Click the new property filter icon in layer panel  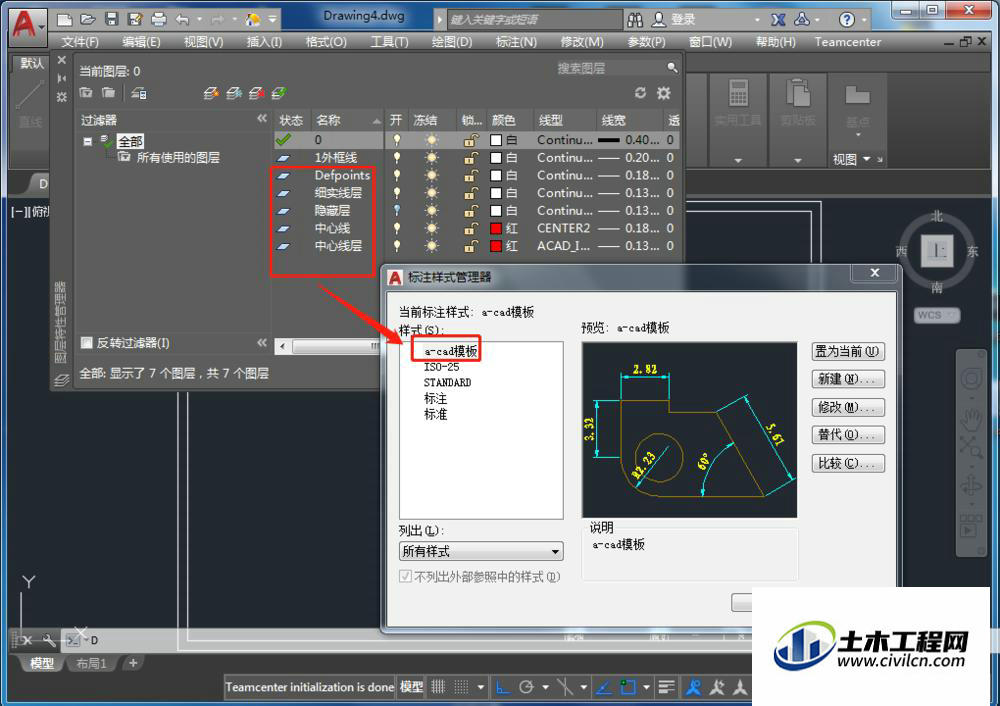86,93
